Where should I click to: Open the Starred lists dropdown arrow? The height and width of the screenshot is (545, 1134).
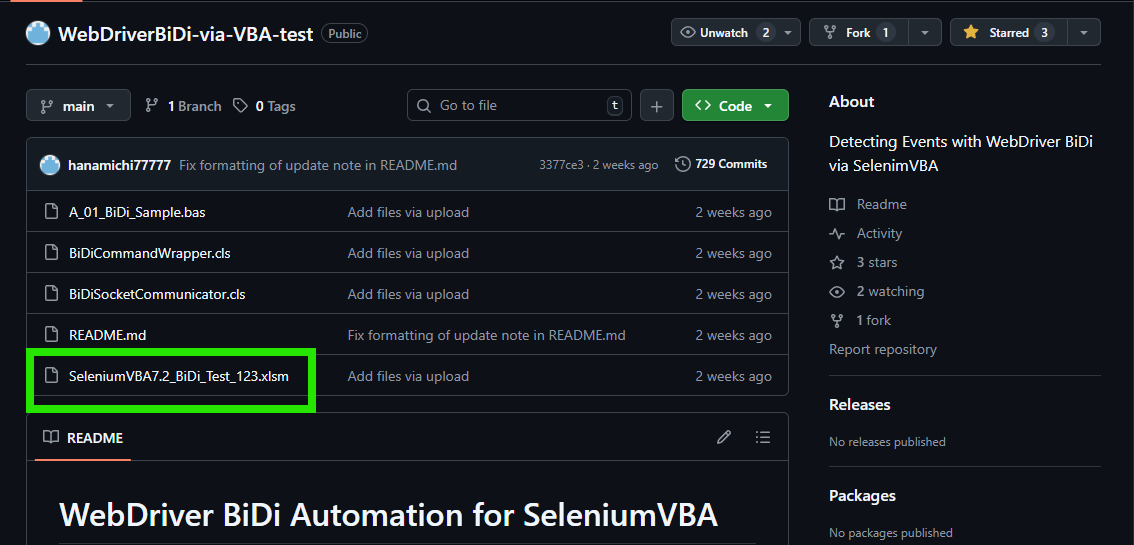[x=1083, y=33]
